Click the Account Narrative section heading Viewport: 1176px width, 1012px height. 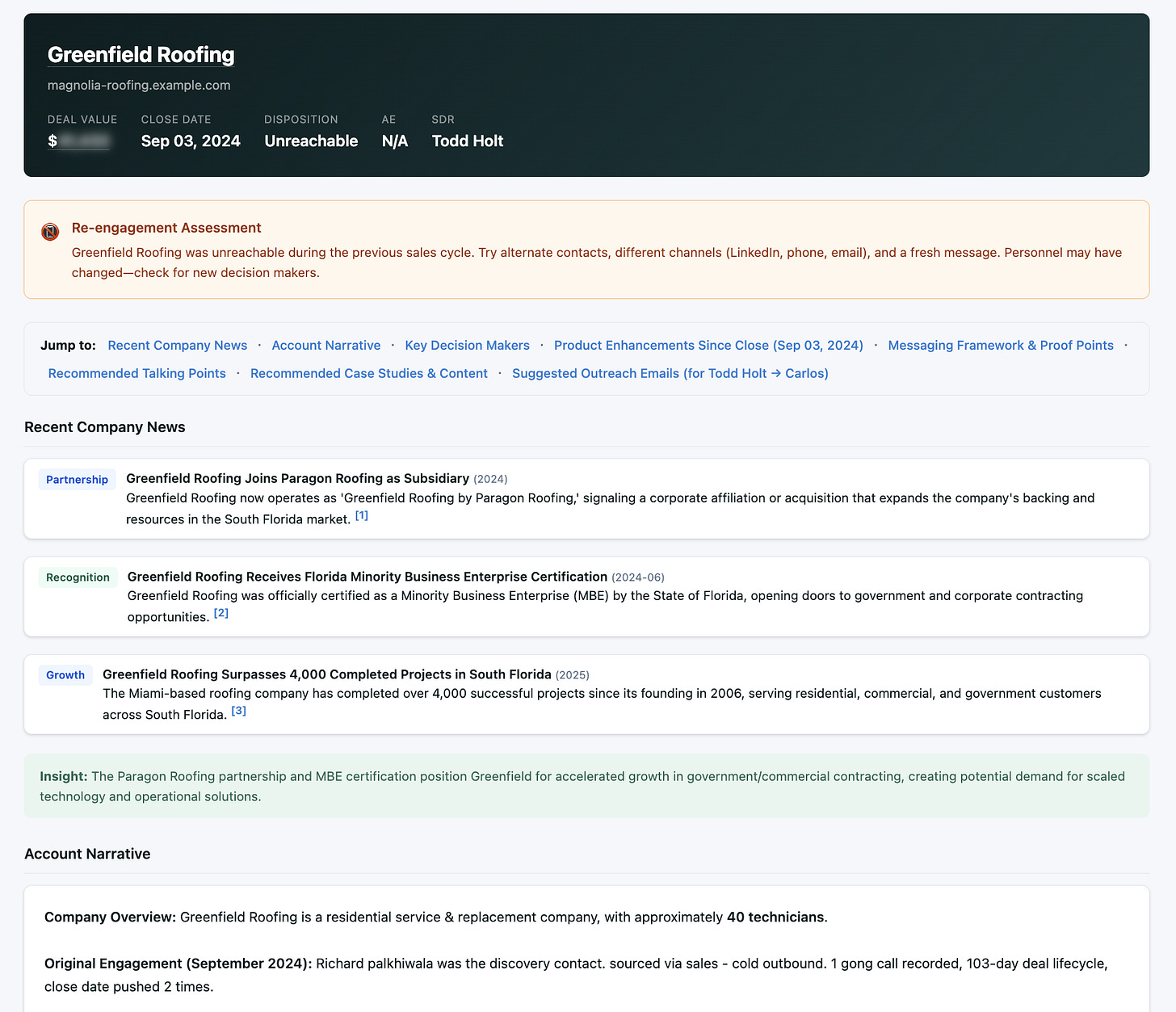87,854
